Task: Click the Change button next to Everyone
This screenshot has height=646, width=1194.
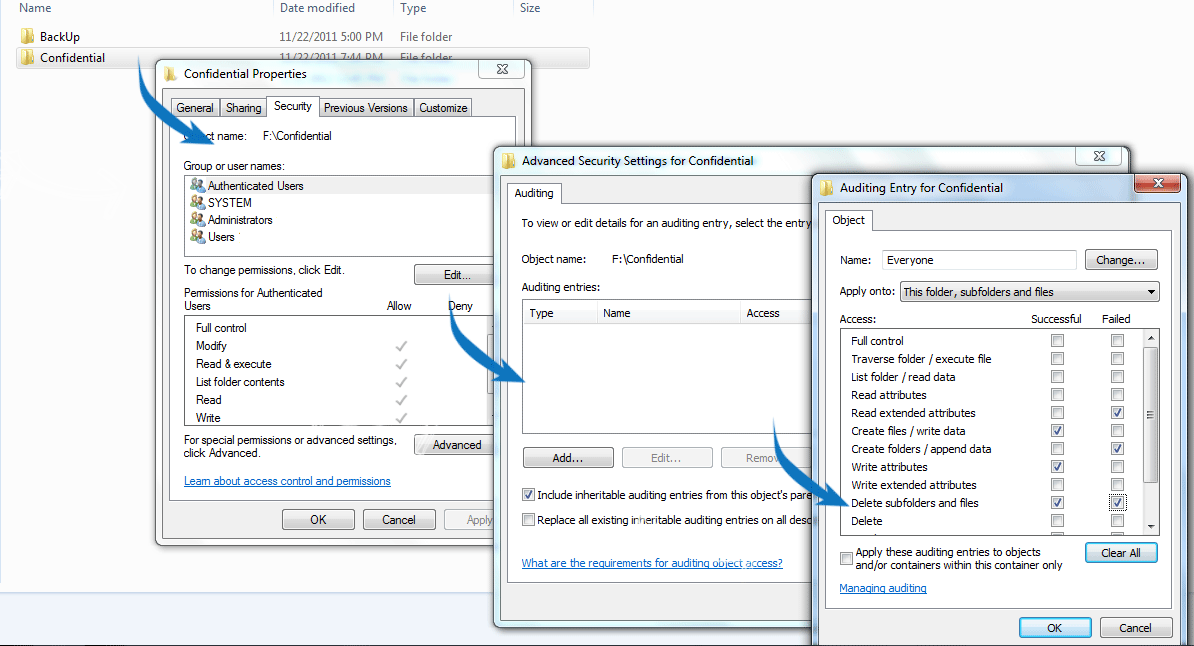Action: (1120, 259)
